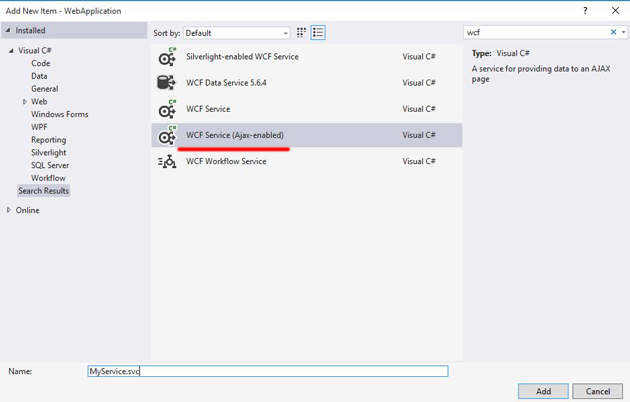630x402 pixels.
Task: Click Visual C# in the WCF Data Service row
Action: point(419,83)
